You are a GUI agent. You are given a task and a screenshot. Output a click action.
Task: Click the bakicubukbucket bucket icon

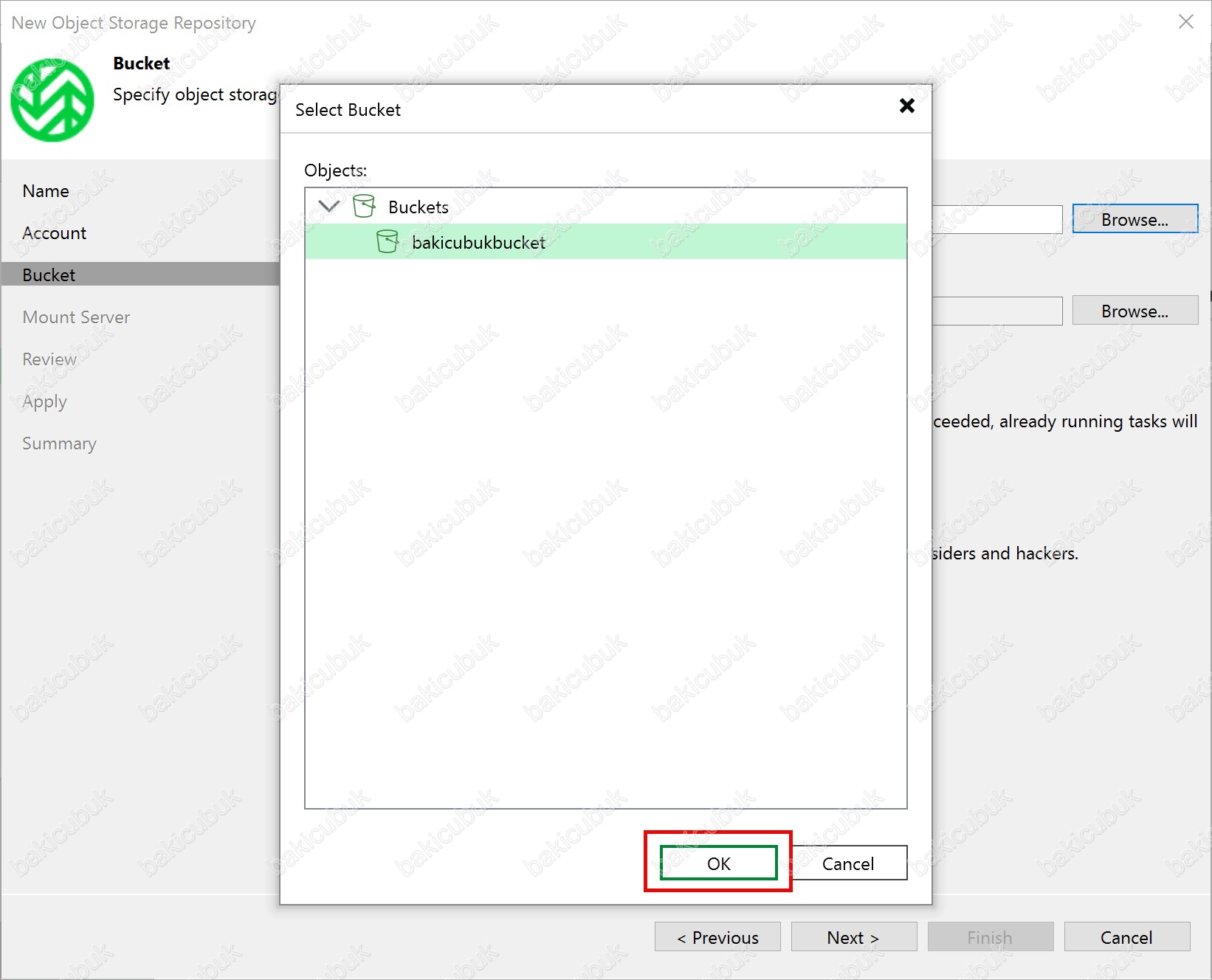(387, 242)
